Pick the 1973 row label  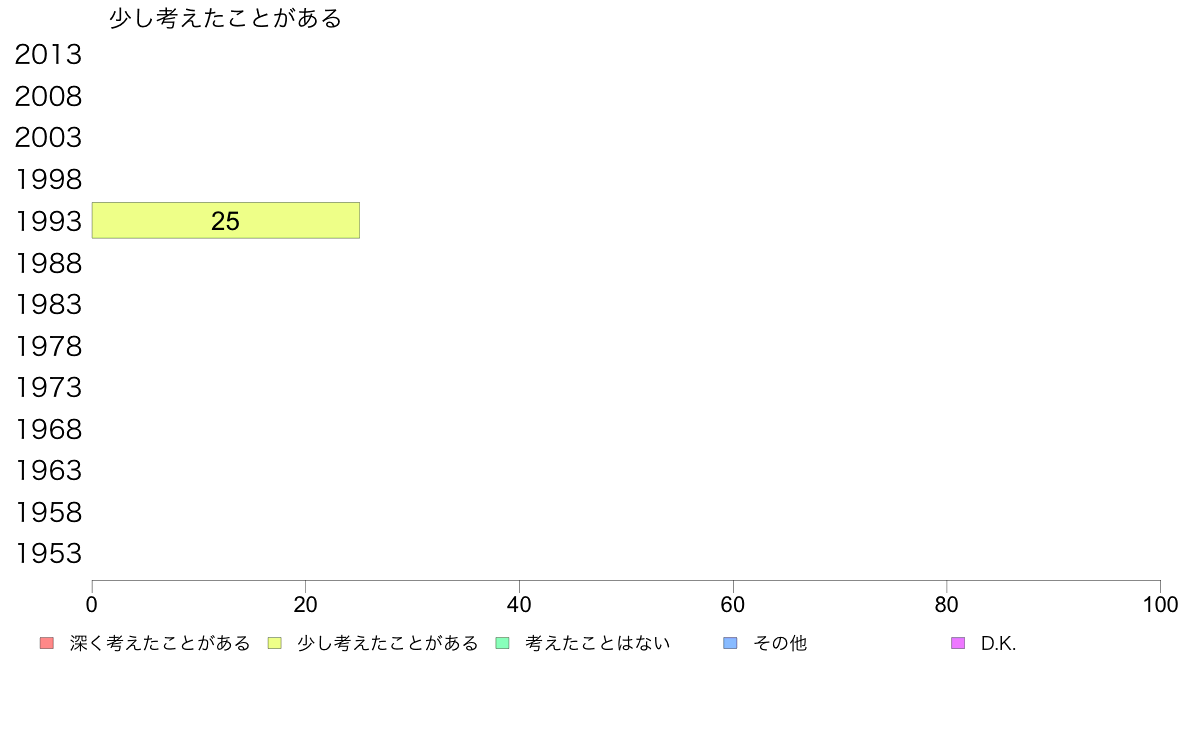[48, 387]
